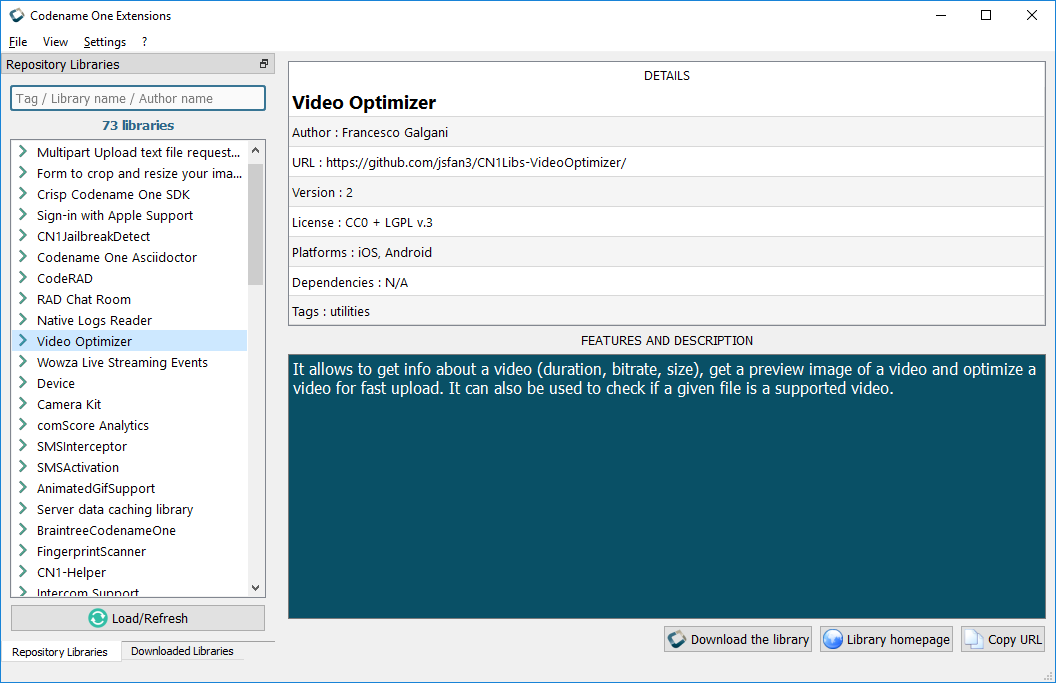The image size is (1056, 683).
Task: Select Camera Kit library text
Action: [x=69, y=404]
